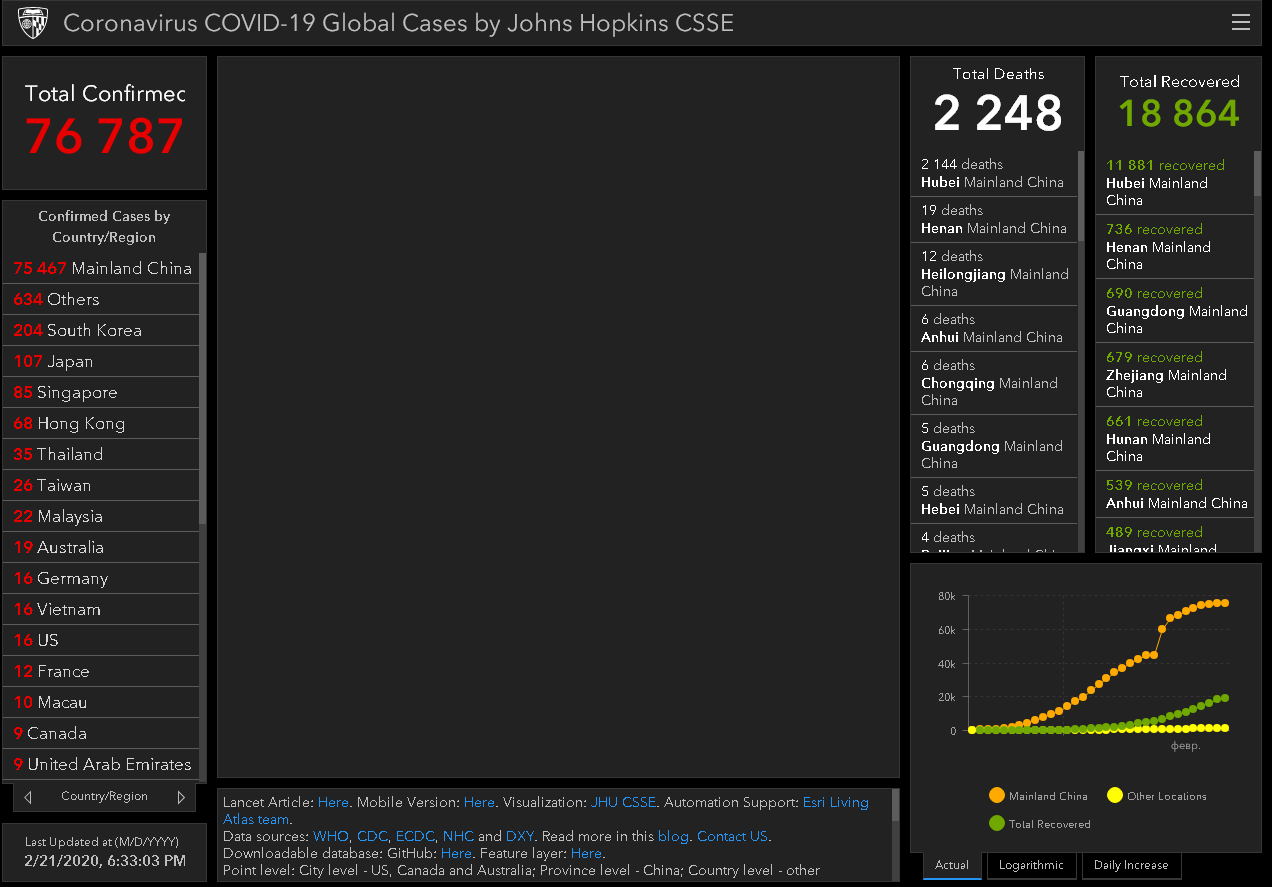Select the "35 Thailand" row
This screenshot has width=1272, height=887.
101,454
